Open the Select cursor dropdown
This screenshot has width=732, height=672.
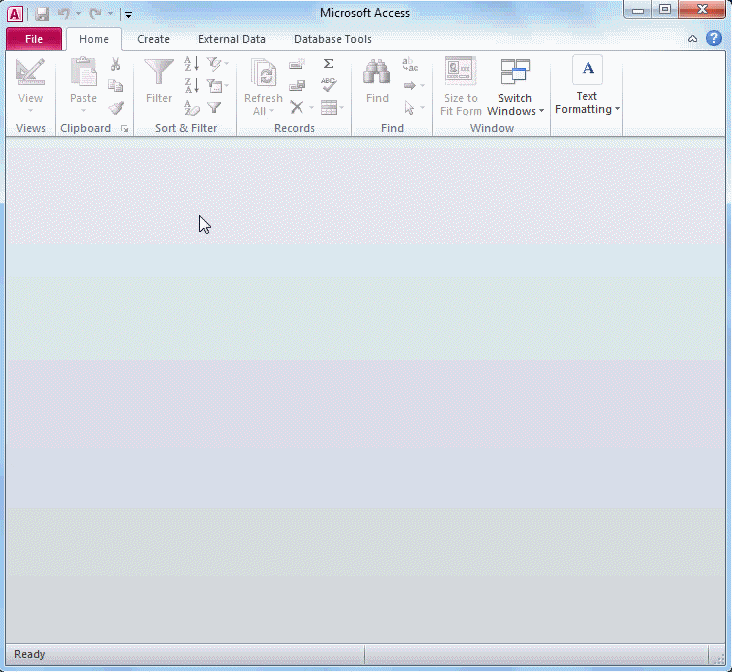(414, 108)
